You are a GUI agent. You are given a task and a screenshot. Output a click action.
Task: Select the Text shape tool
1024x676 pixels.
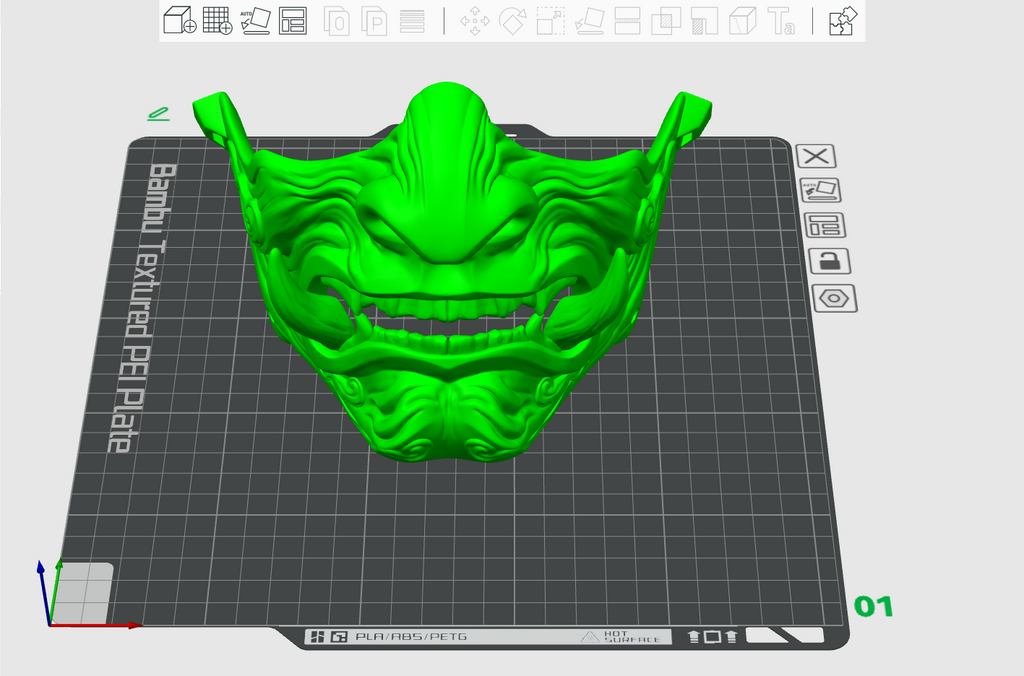[781, 21]
